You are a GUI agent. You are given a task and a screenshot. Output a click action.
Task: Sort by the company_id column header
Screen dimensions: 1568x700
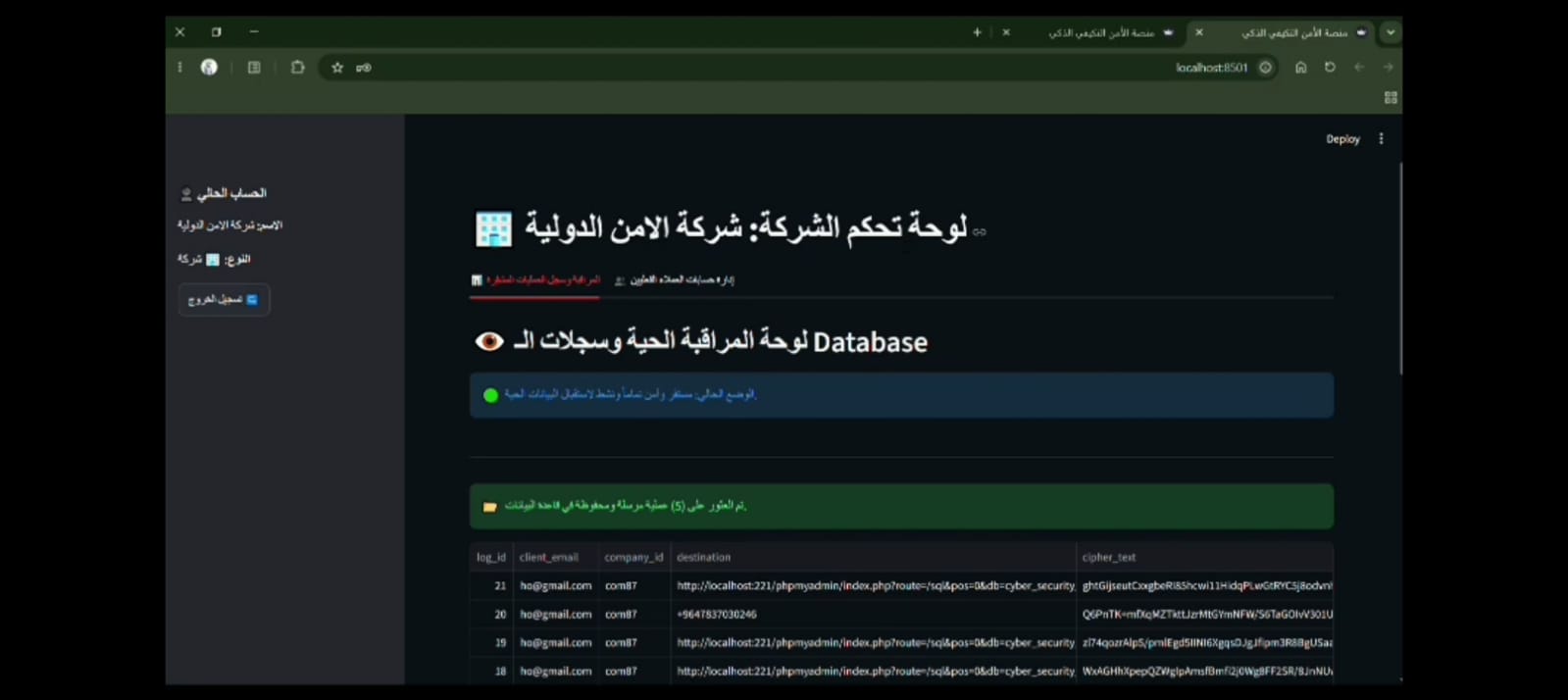633,557
